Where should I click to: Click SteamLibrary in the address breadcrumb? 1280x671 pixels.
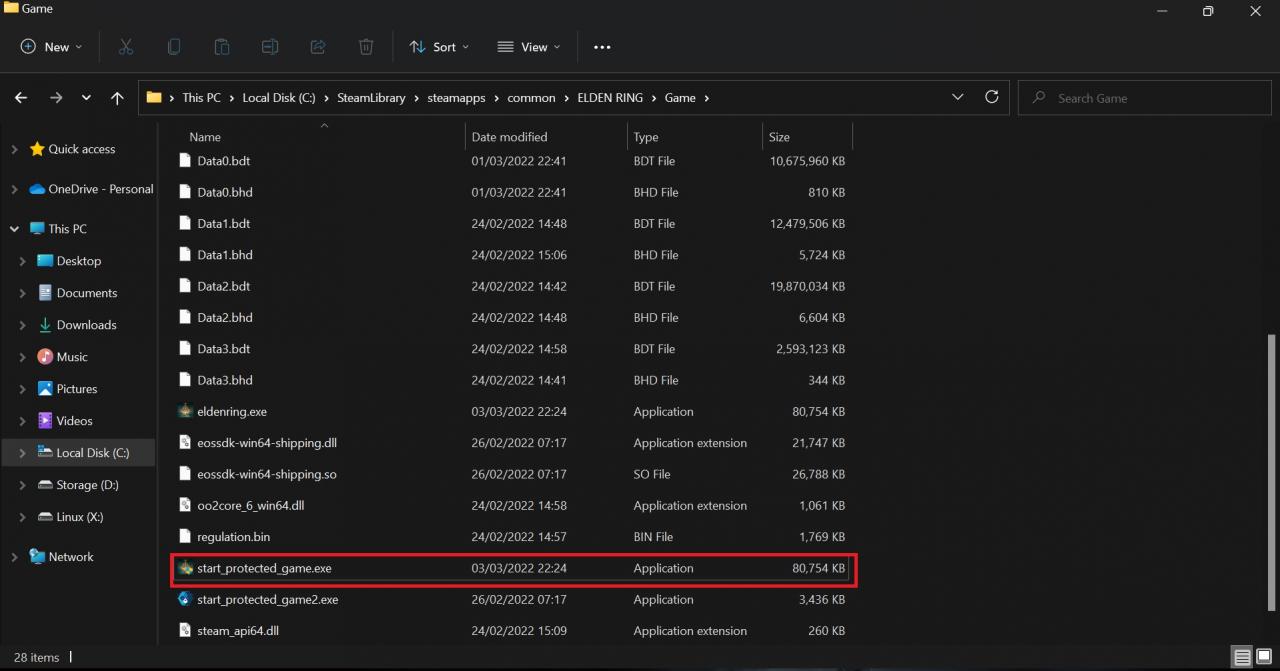pyautogui.click(x=371, y=98)
